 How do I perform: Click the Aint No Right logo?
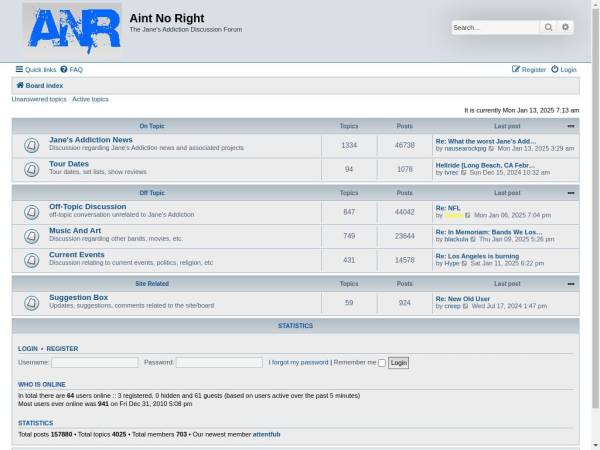pos(72,30)
